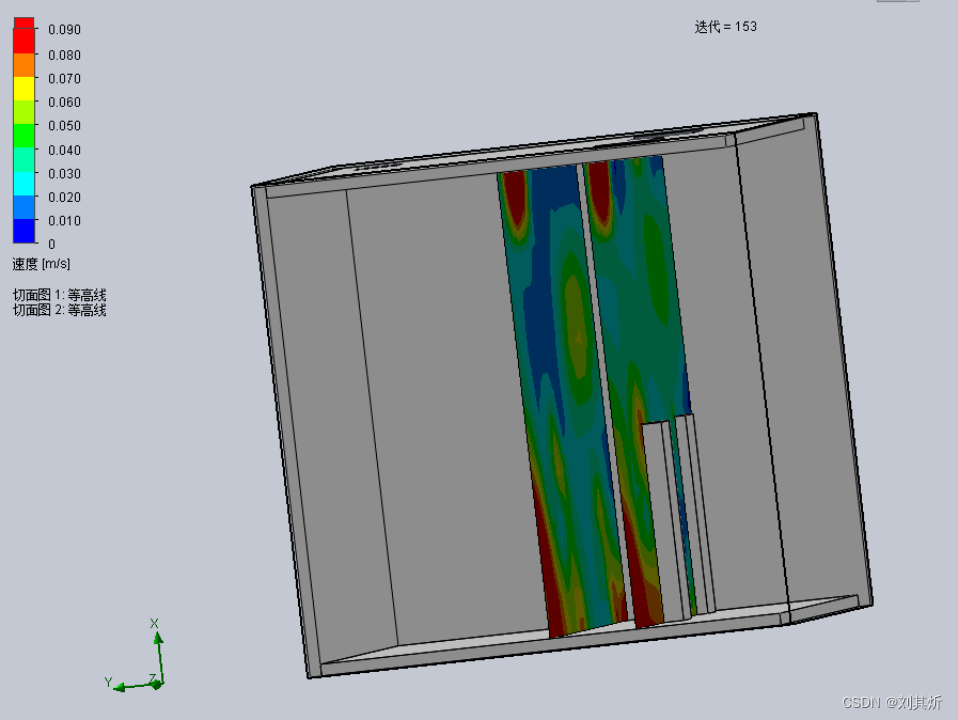Screen dimensions: 958x720
Task: Click the 迭代 = 153 iteration label
Action: tap(726, 27)
